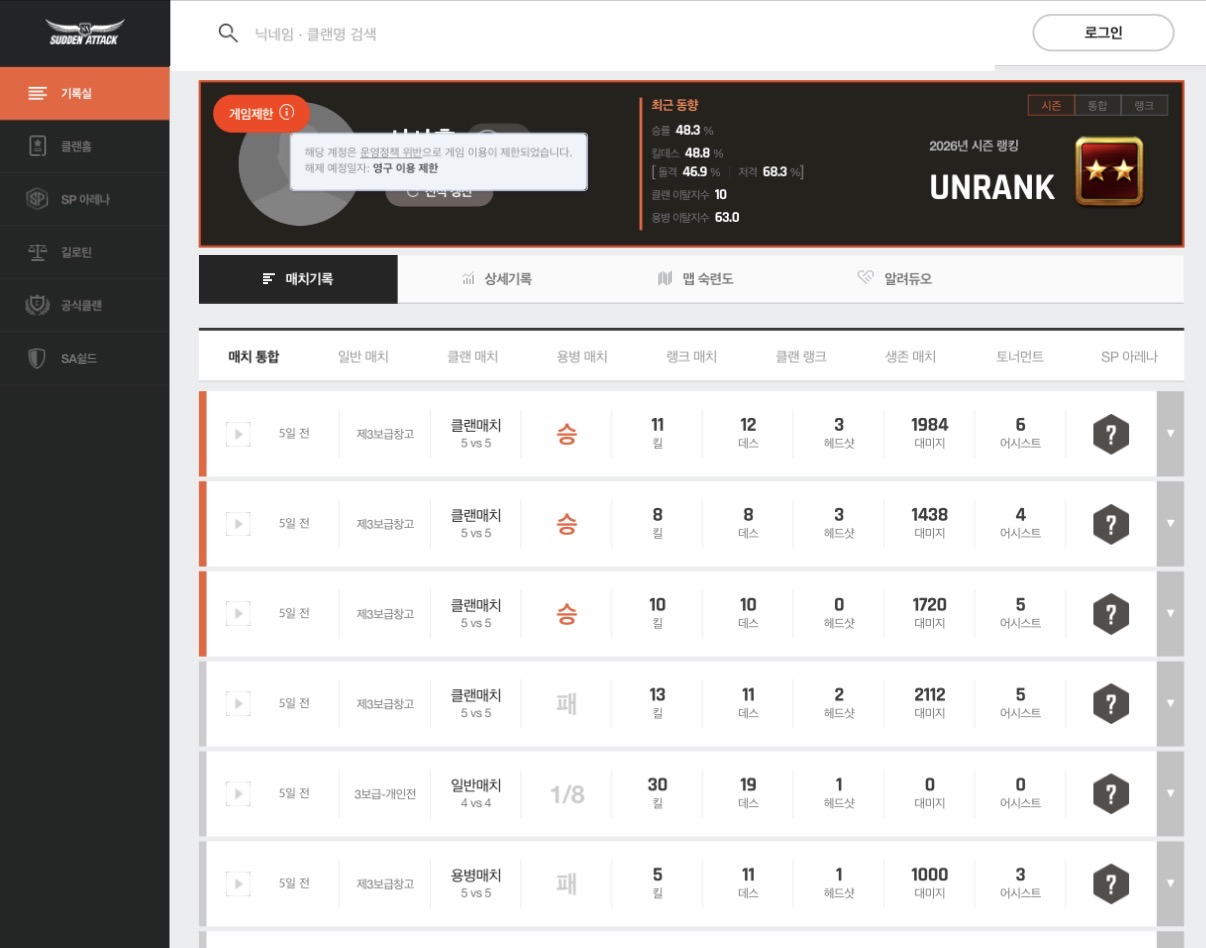1206x948 pixels.
Task: Expand the 용병매치 row details
Action: click(1170, 884)
